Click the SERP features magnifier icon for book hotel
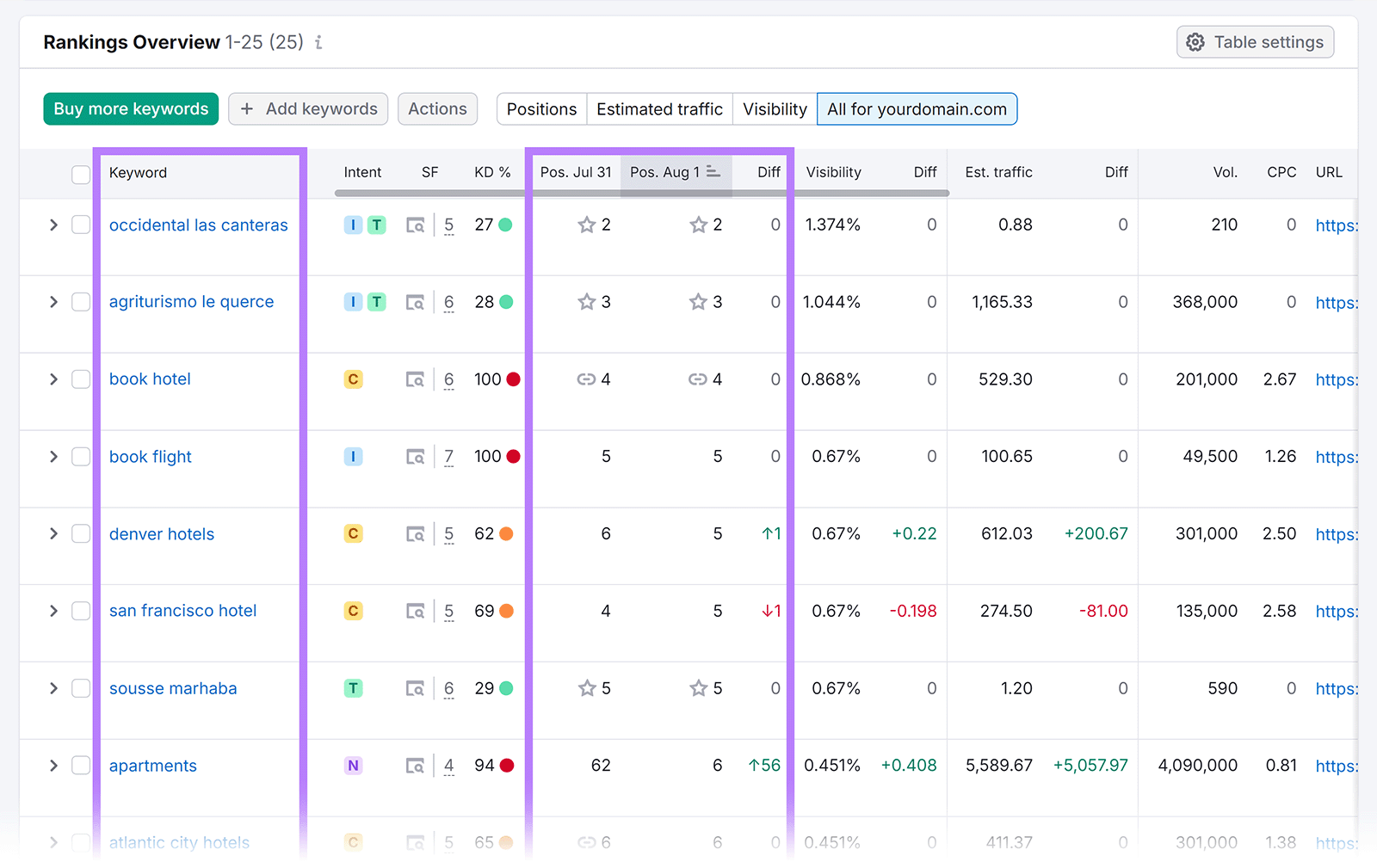Image resolution: width=1377 pixels, height=868 pixels. (x=416, y=379)
